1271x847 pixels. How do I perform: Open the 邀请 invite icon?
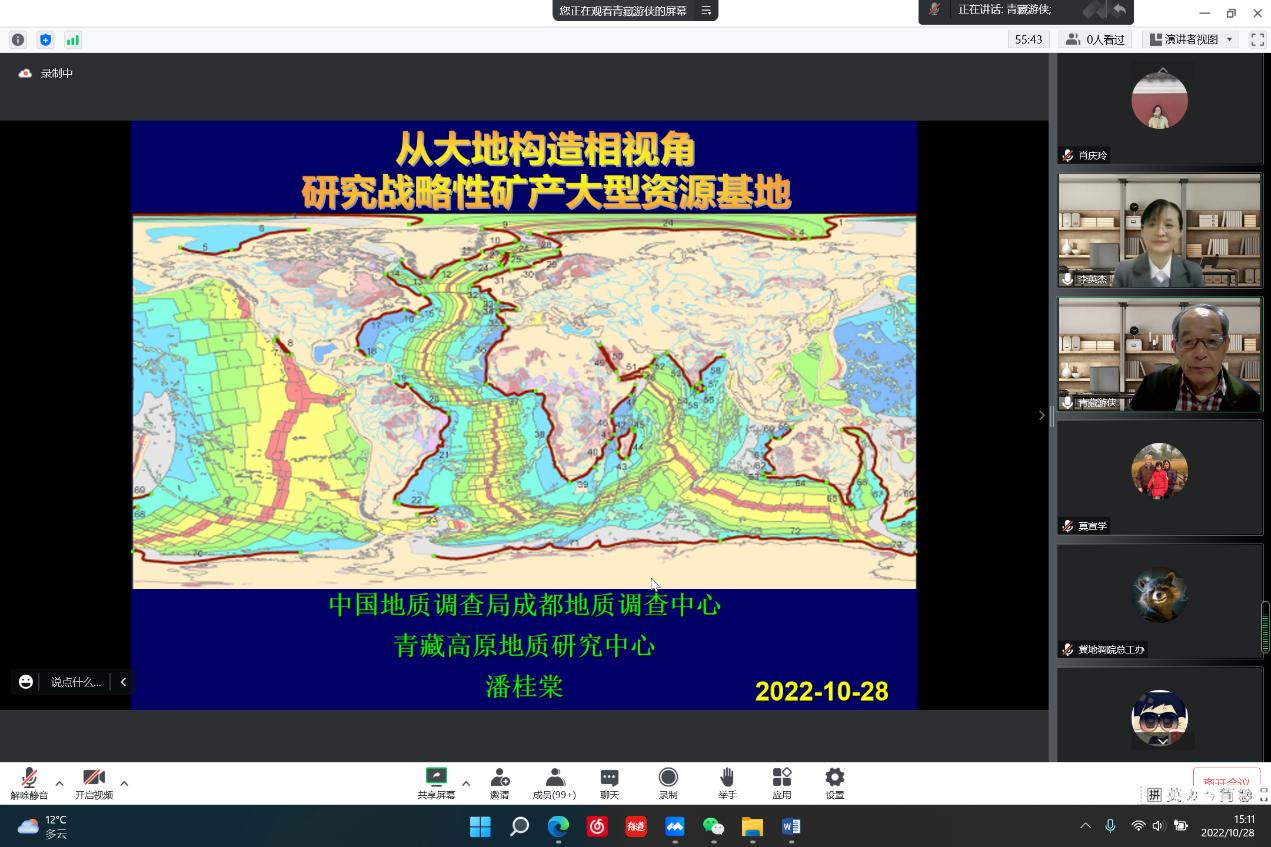click(499, 783)
